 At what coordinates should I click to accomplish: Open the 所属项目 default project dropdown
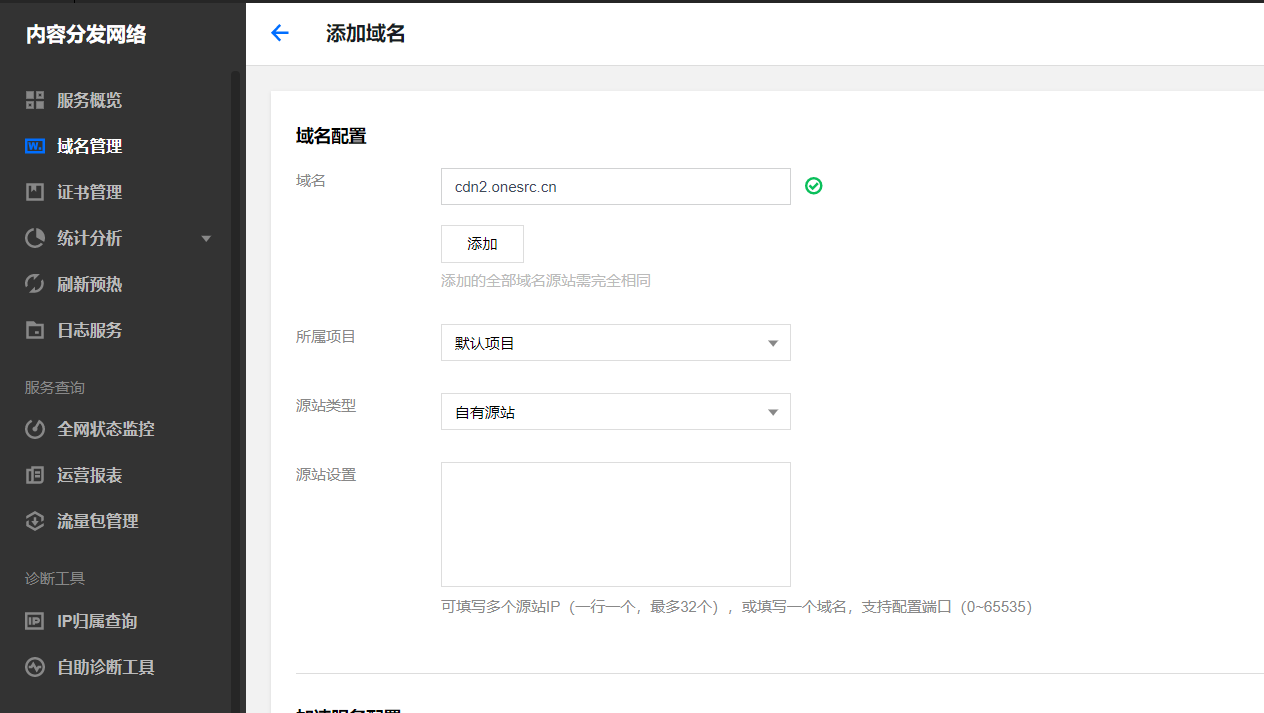tap(615, 342)
